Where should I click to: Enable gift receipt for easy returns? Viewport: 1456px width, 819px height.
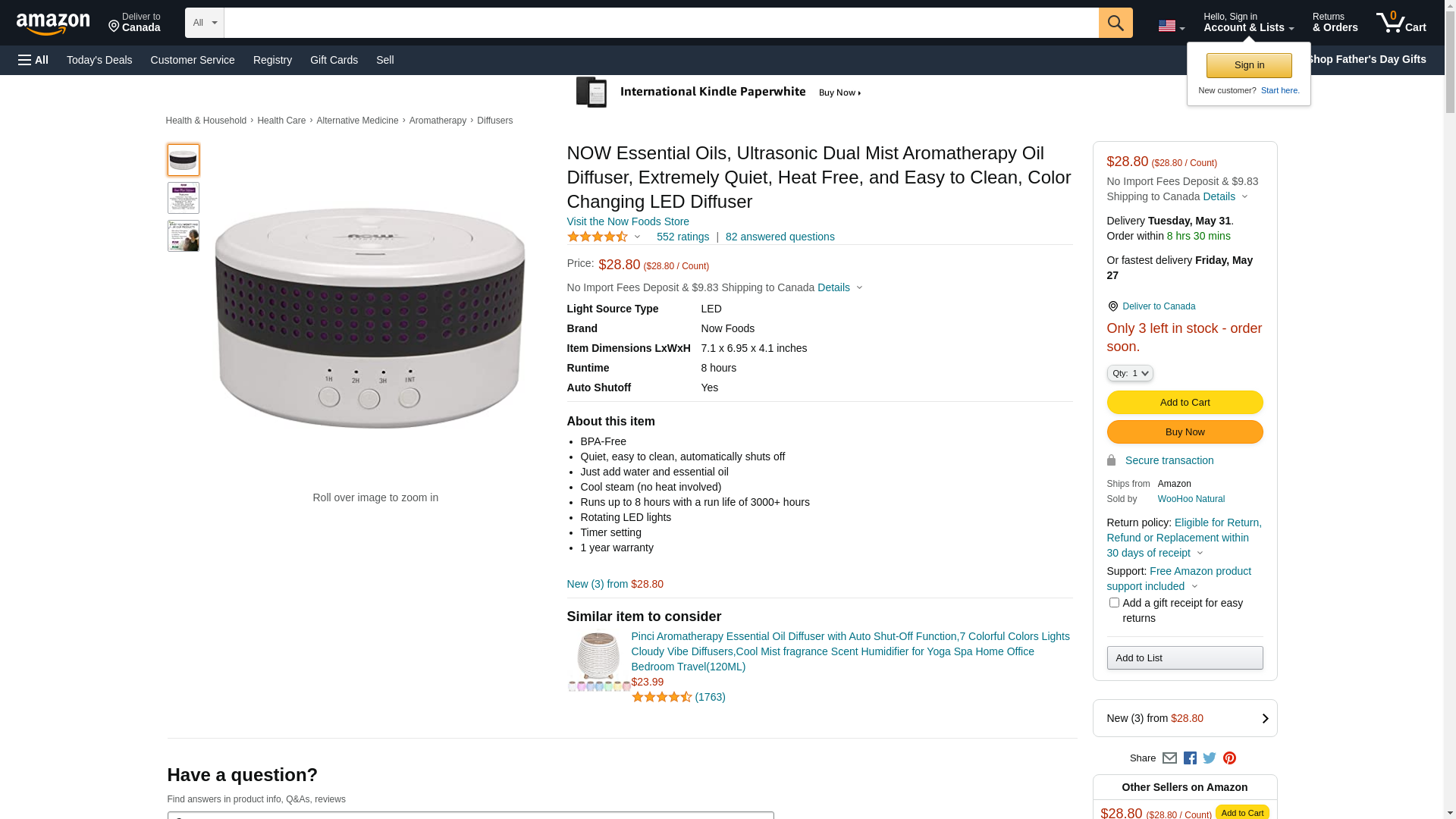pos(1114,603)
